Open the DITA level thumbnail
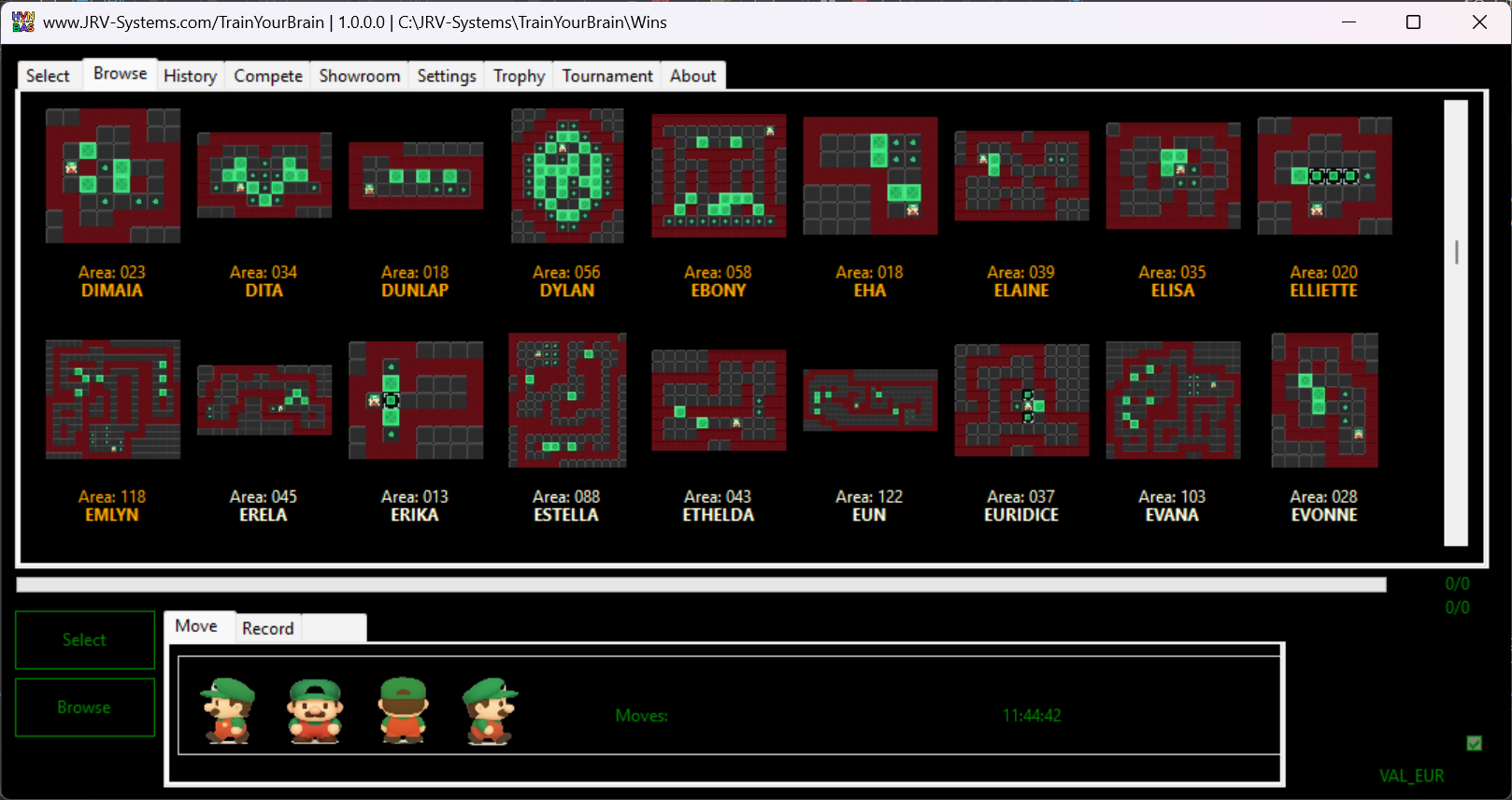This screenshot has height=800, width=1512. (264, 176)
